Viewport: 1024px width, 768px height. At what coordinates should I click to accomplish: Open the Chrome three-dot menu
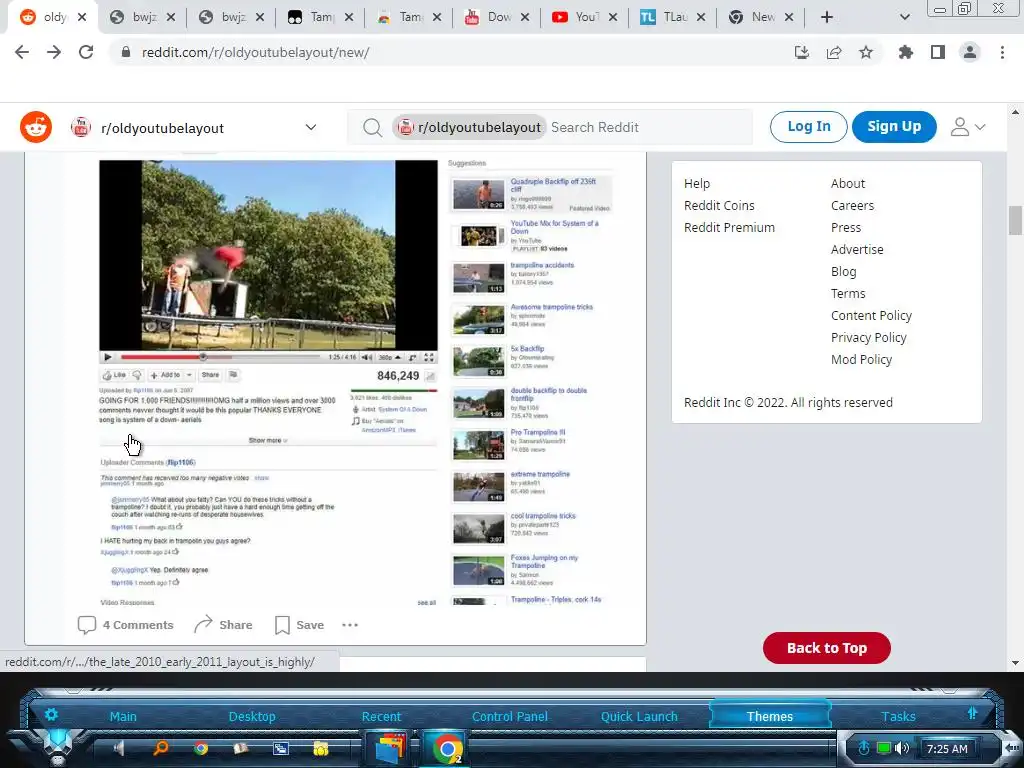click(x=1002, y=52)
